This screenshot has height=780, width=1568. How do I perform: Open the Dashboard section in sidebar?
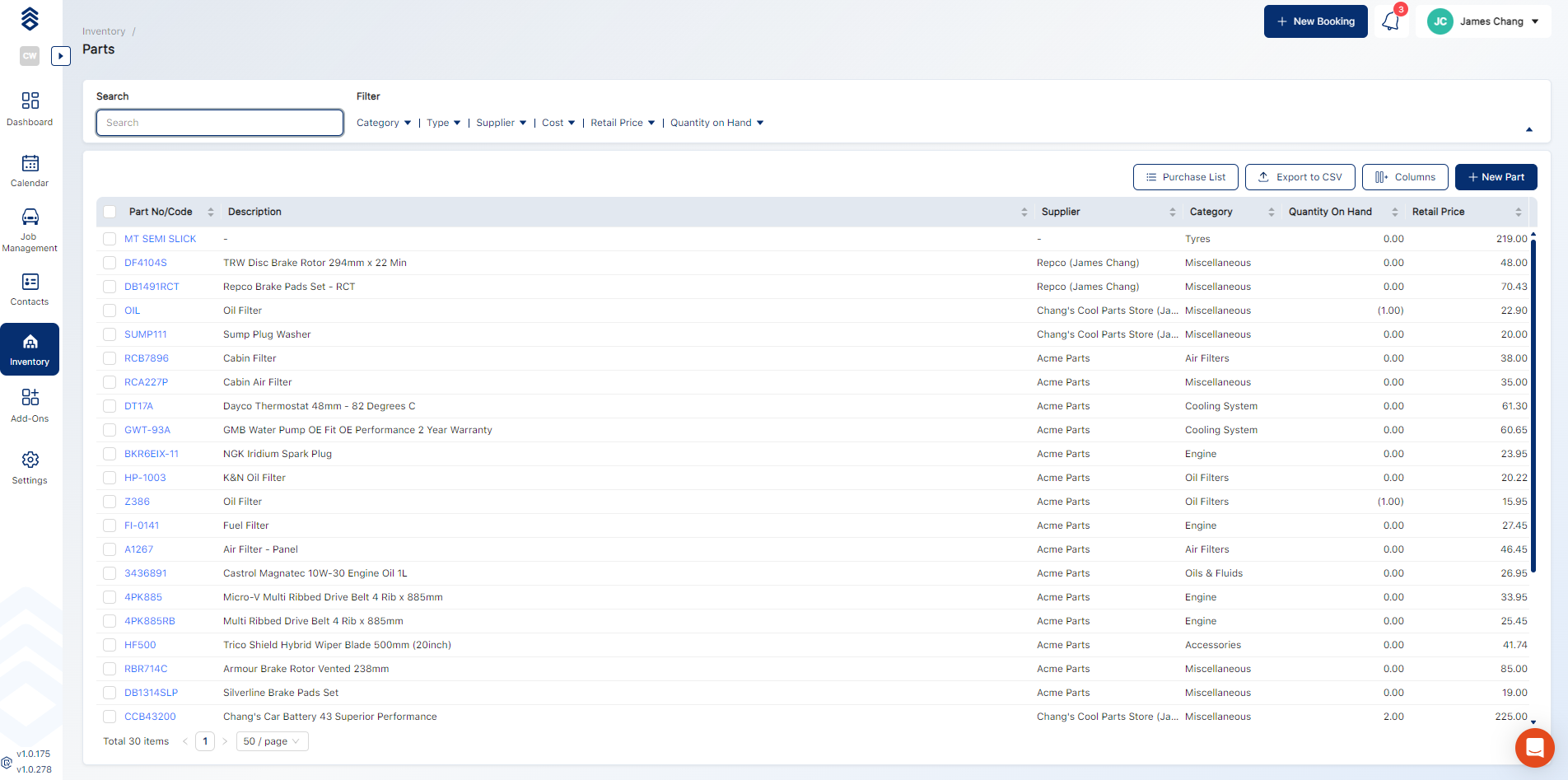pos(30,108)
